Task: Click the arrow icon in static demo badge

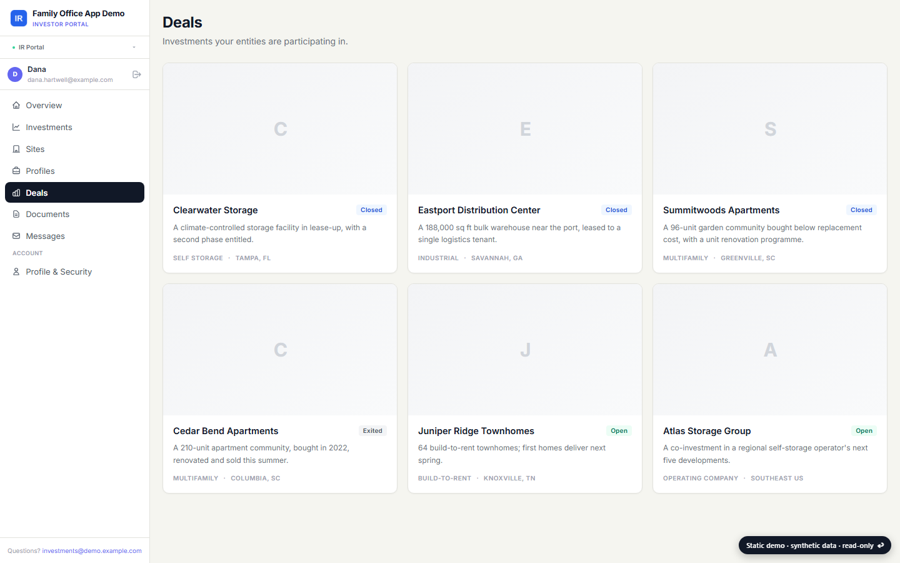Action: click(880, 545)
